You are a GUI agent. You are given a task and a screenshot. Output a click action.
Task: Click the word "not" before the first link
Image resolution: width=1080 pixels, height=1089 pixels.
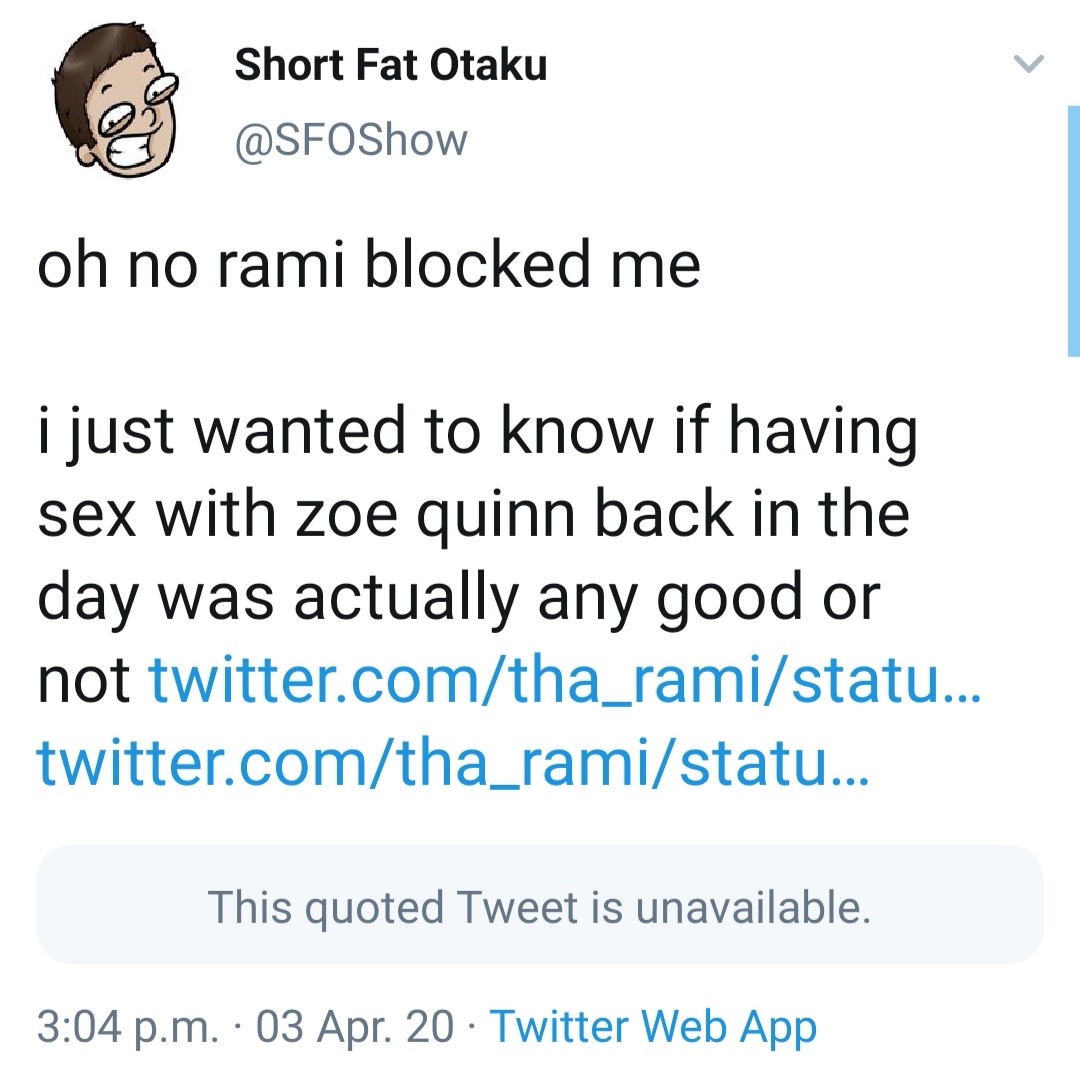coord(83,681)
